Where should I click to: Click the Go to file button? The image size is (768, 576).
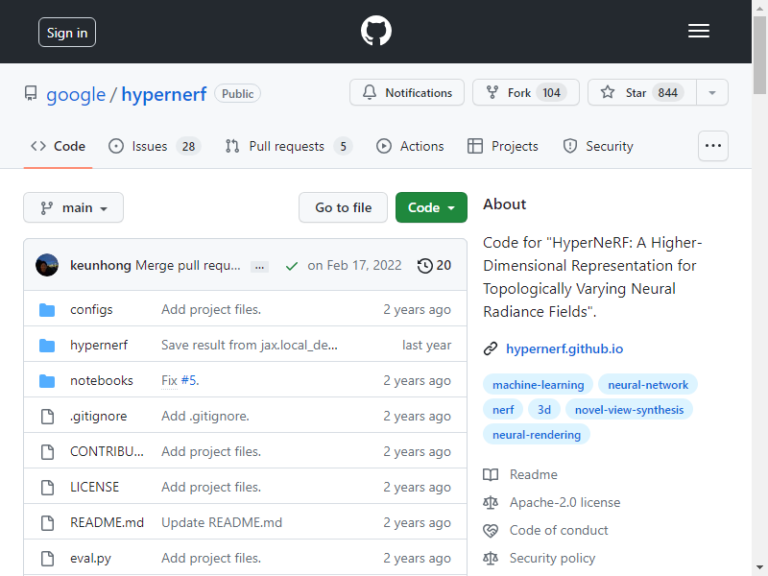pyautogui.click(x=343, y=208)
